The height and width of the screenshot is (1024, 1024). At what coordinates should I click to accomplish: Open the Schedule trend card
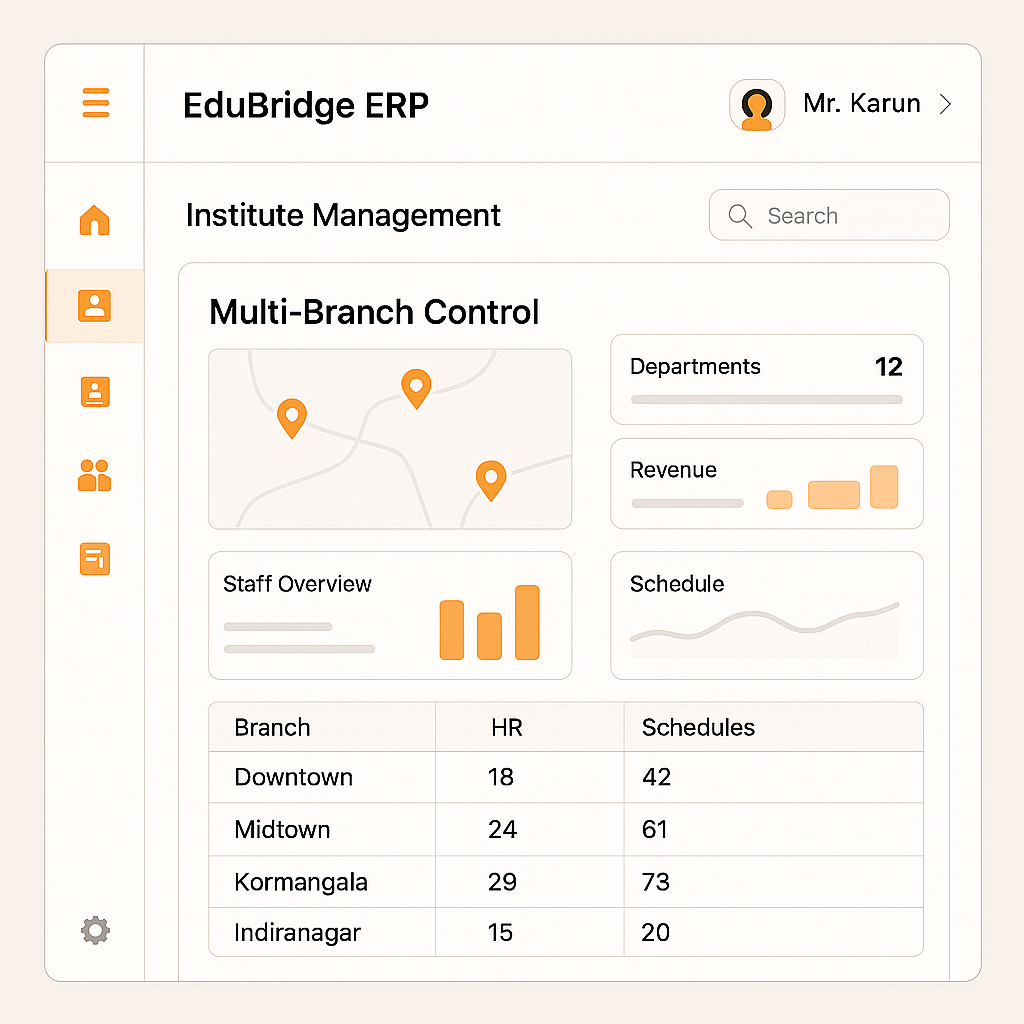766,615
